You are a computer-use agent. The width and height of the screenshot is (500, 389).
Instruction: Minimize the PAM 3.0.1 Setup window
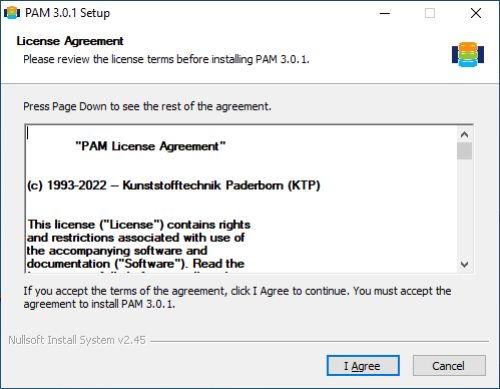pos(385,13)
